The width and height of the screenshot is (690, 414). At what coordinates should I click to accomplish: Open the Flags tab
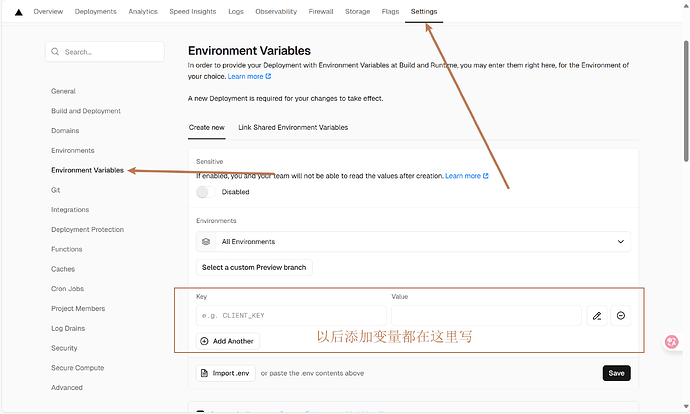pyautogui.click(x=390, y=11)
